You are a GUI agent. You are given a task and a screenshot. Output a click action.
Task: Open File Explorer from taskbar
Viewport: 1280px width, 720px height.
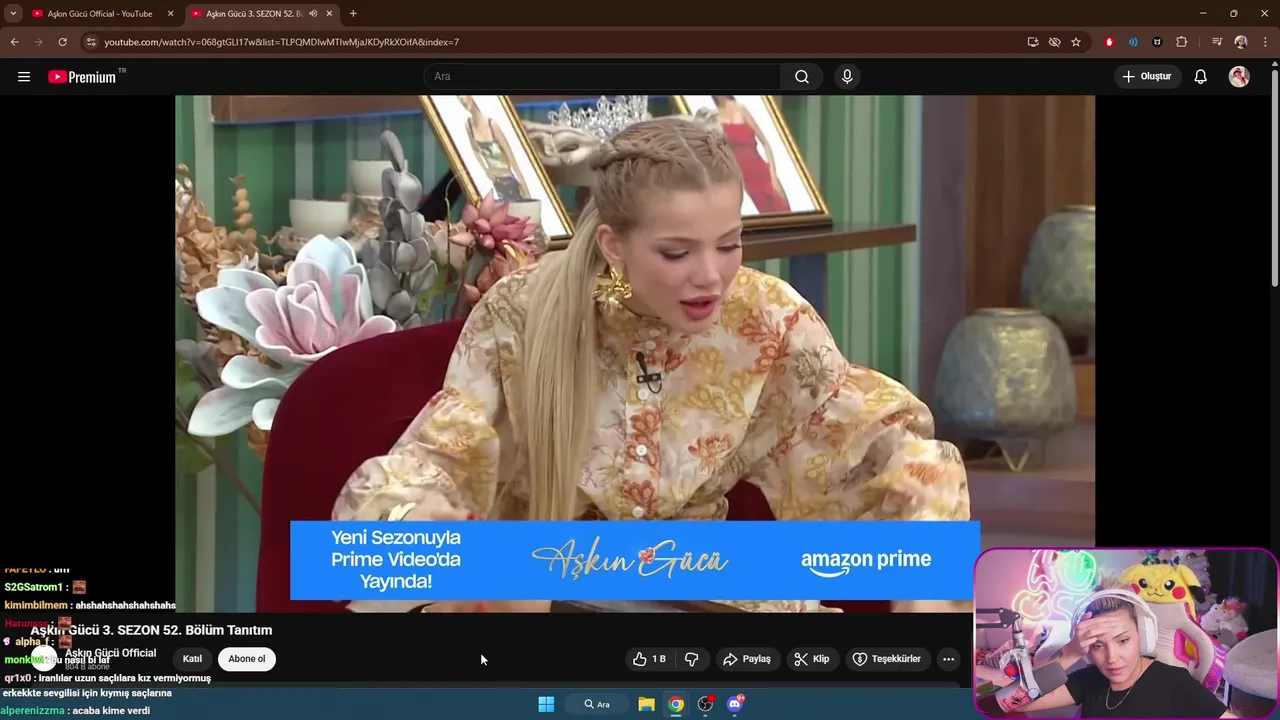coord(647,704)
